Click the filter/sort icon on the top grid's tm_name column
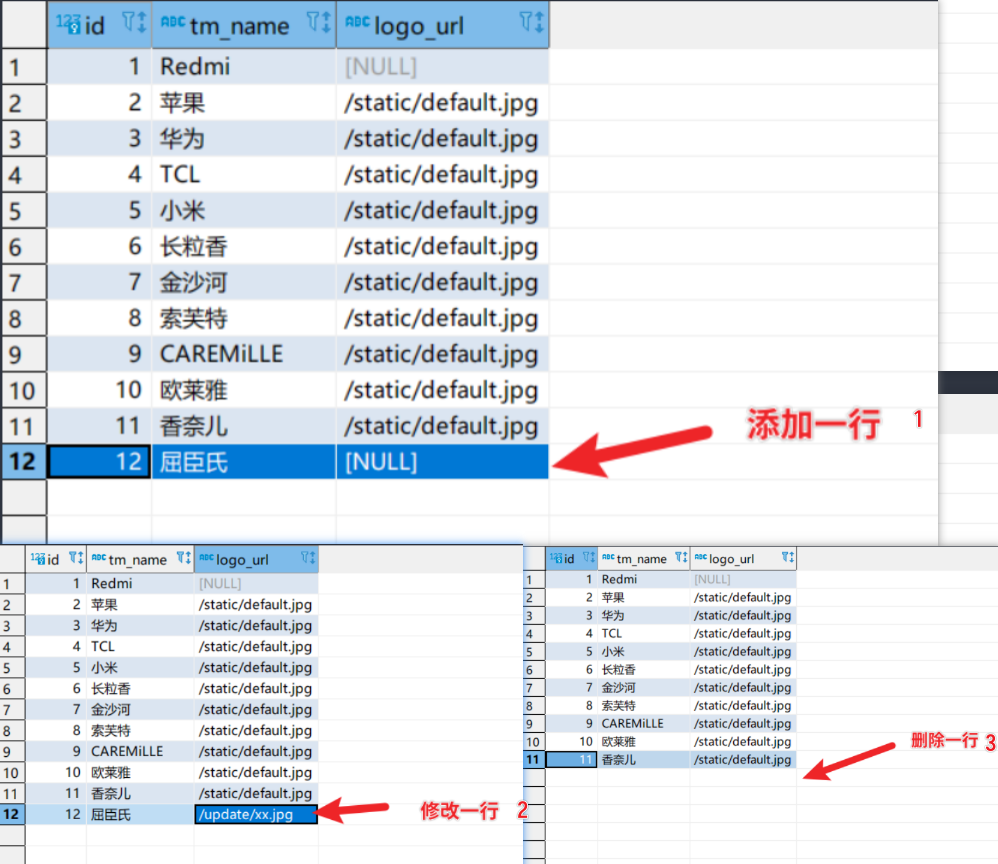Viewport: 998px width, 864px height. [x=318, y=23]
